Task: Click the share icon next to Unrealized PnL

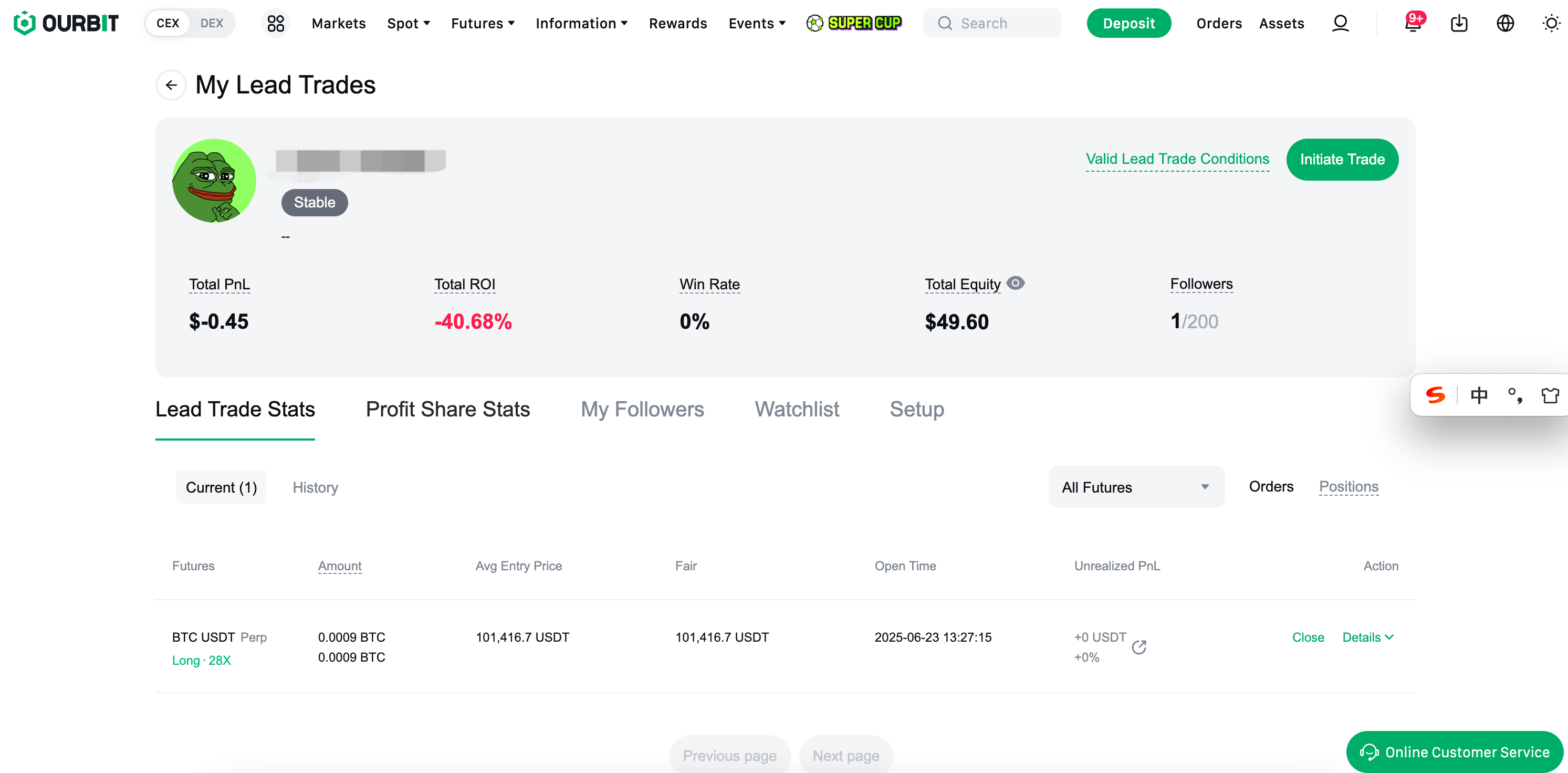Action: click(1139, 647)
